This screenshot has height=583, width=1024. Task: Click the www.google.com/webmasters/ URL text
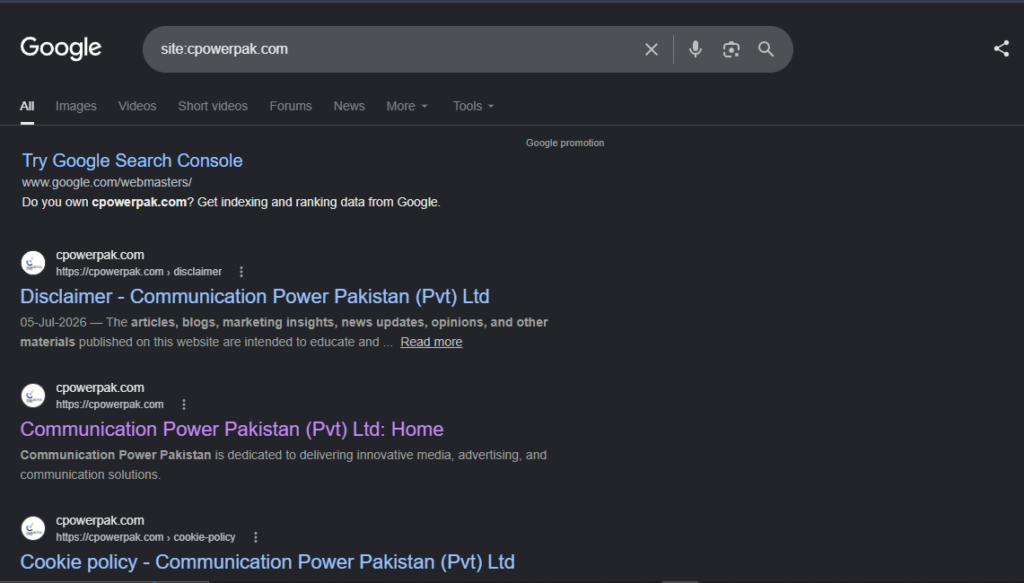[107, 182]
